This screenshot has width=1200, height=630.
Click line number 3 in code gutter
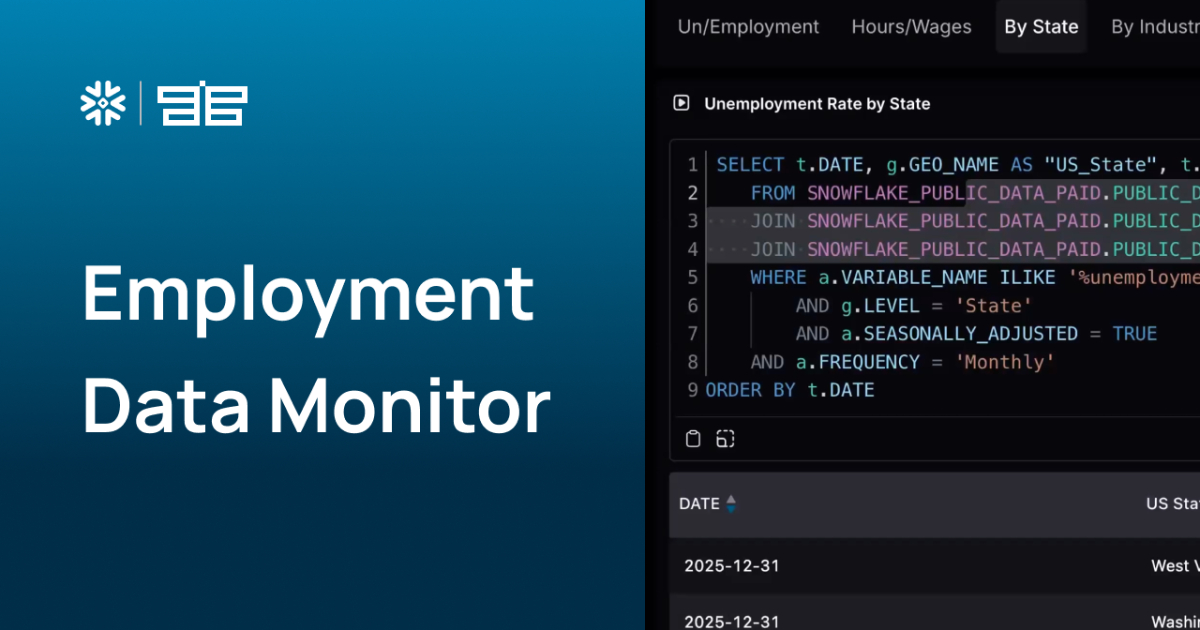pos(692,221)
